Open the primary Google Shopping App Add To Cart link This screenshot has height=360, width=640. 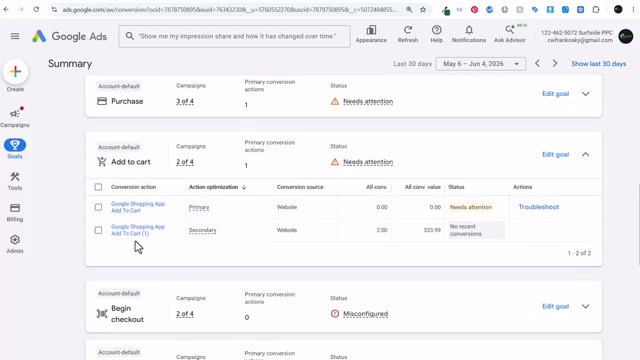coord(138,207)
